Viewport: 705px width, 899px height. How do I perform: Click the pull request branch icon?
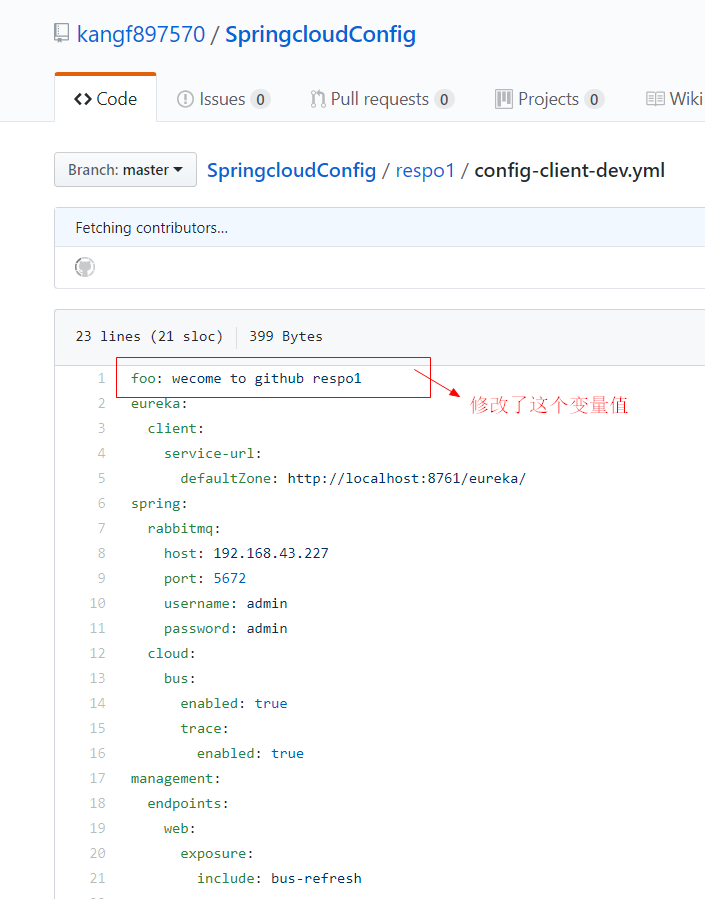pyautogui.click(x=318, y=99)
